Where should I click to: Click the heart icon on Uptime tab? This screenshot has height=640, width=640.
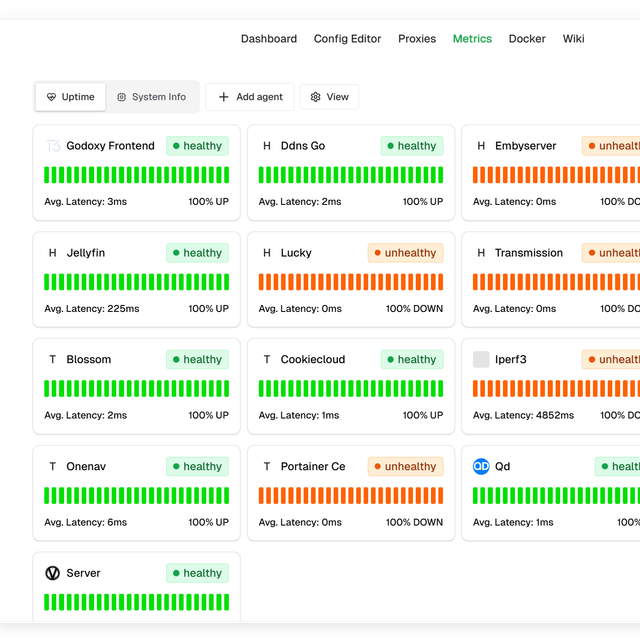point(51,97)
